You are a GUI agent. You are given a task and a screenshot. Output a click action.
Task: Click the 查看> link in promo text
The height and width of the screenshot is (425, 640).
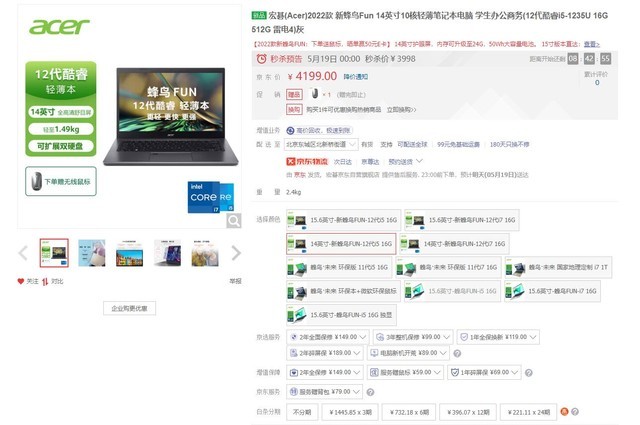point(591,44)
